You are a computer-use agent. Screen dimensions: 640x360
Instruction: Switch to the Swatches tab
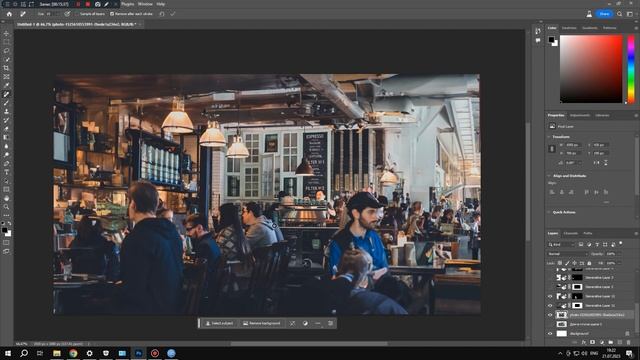tap(569, 28)
